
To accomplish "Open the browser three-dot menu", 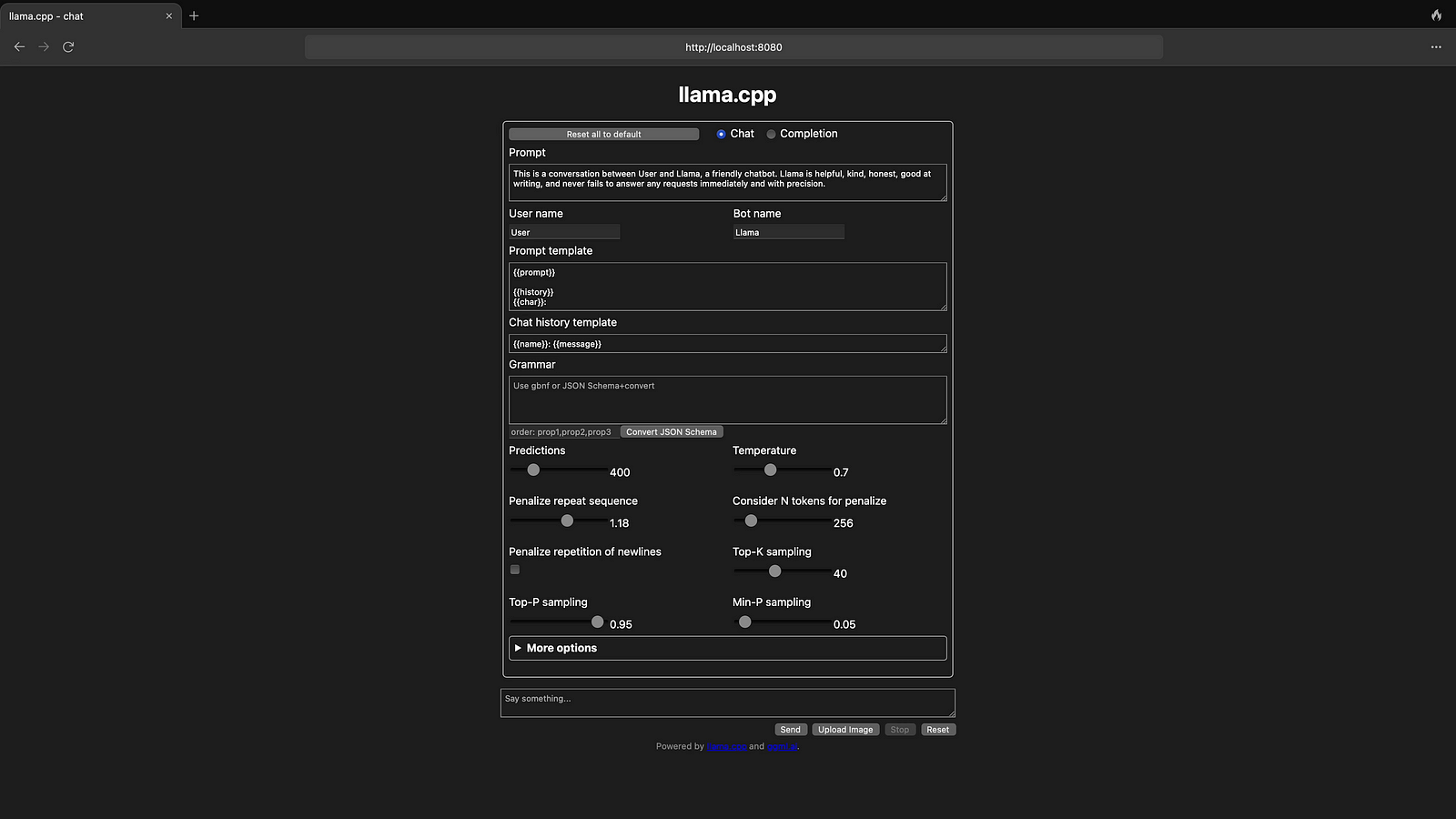I will (1436, 46).
